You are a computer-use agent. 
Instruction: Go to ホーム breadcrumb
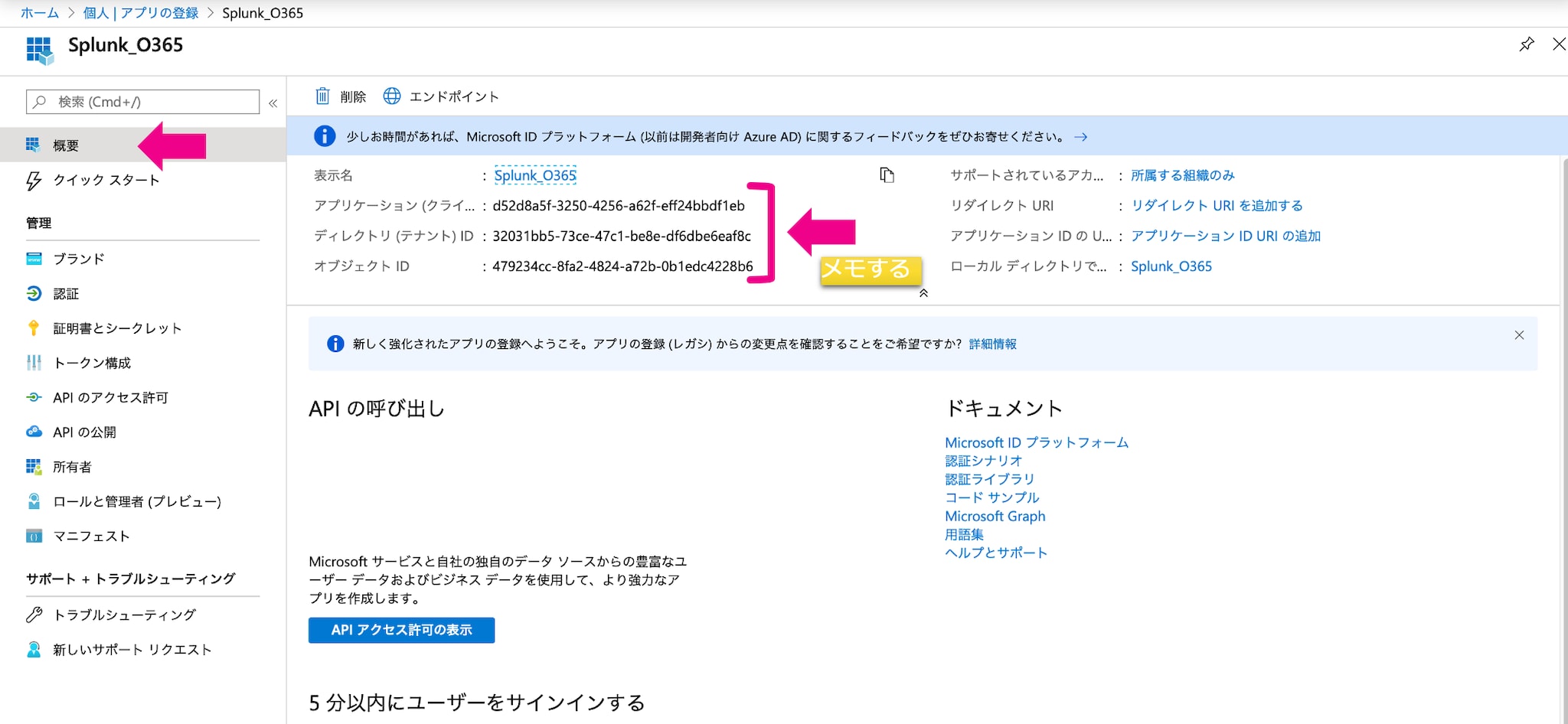39,13
